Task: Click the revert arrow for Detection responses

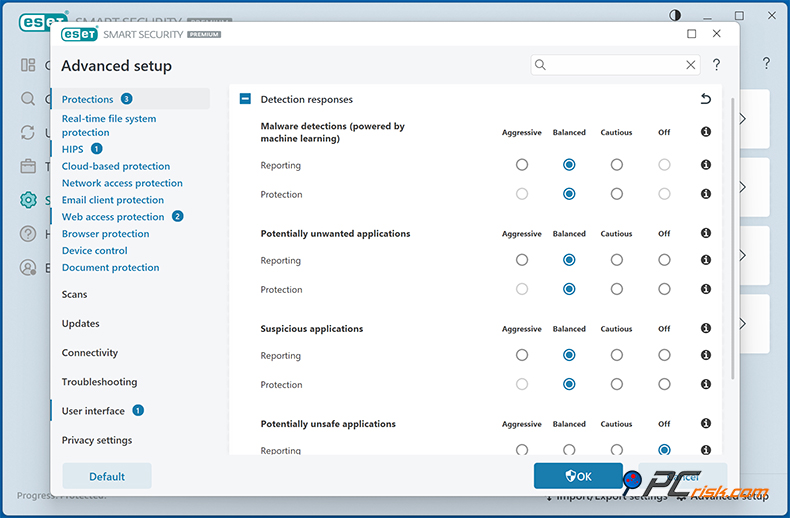Action: [706, 99]
